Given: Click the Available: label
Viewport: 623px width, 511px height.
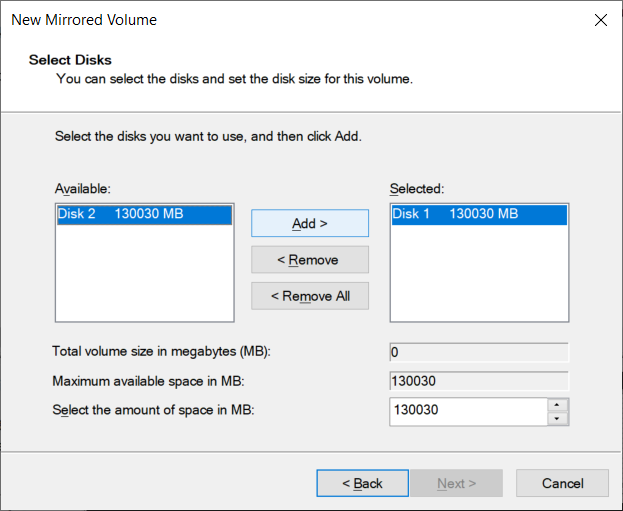Looking at the screenshot, I should click(83, 189).
